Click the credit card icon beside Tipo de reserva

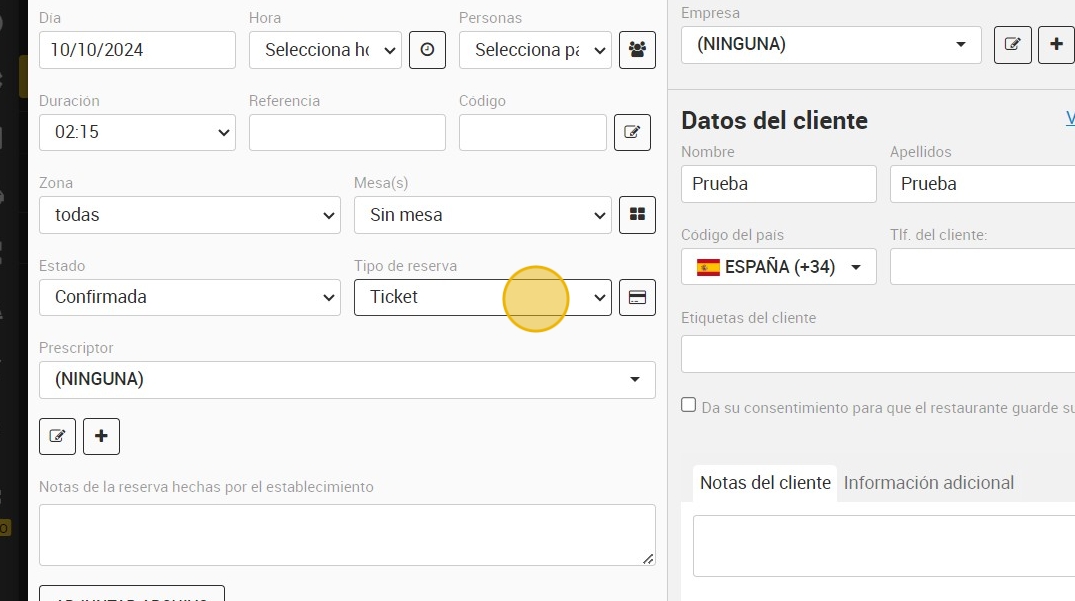pos(637,297)
